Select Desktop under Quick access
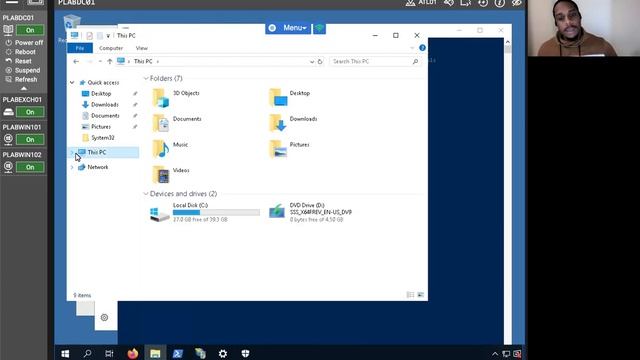Viewport: 640px width, 360px height. 101,93
